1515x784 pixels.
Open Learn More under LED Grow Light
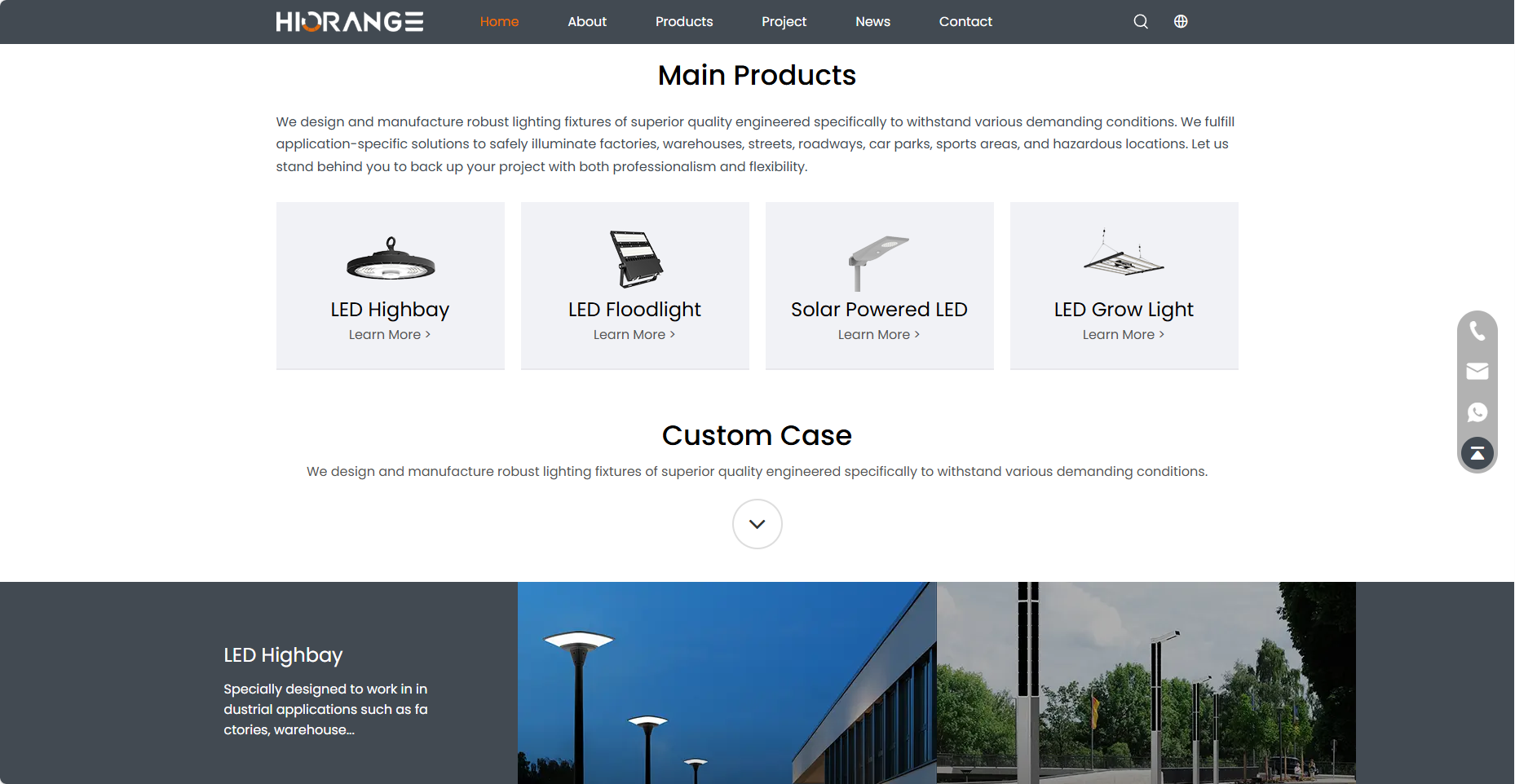click(x=1123, y=335)
